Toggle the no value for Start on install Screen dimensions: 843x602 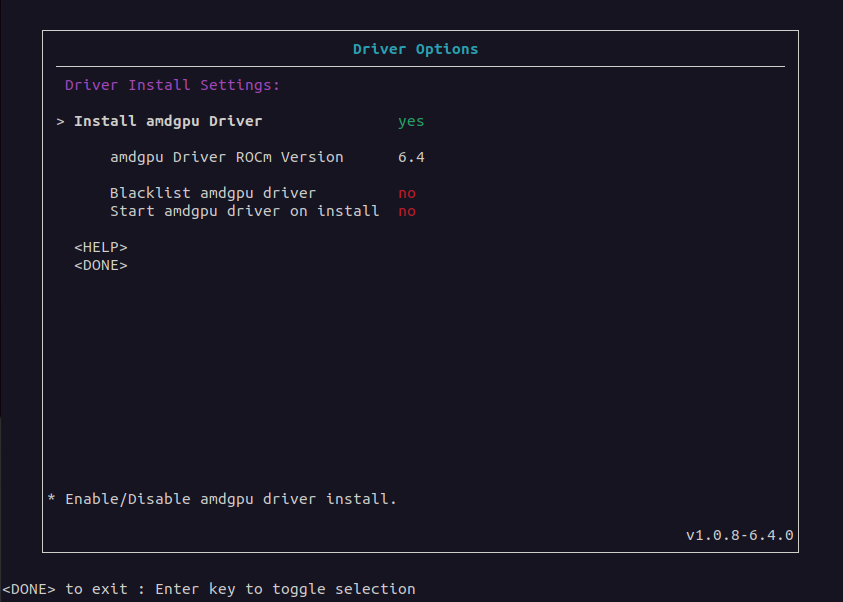(x=406, y=211)
